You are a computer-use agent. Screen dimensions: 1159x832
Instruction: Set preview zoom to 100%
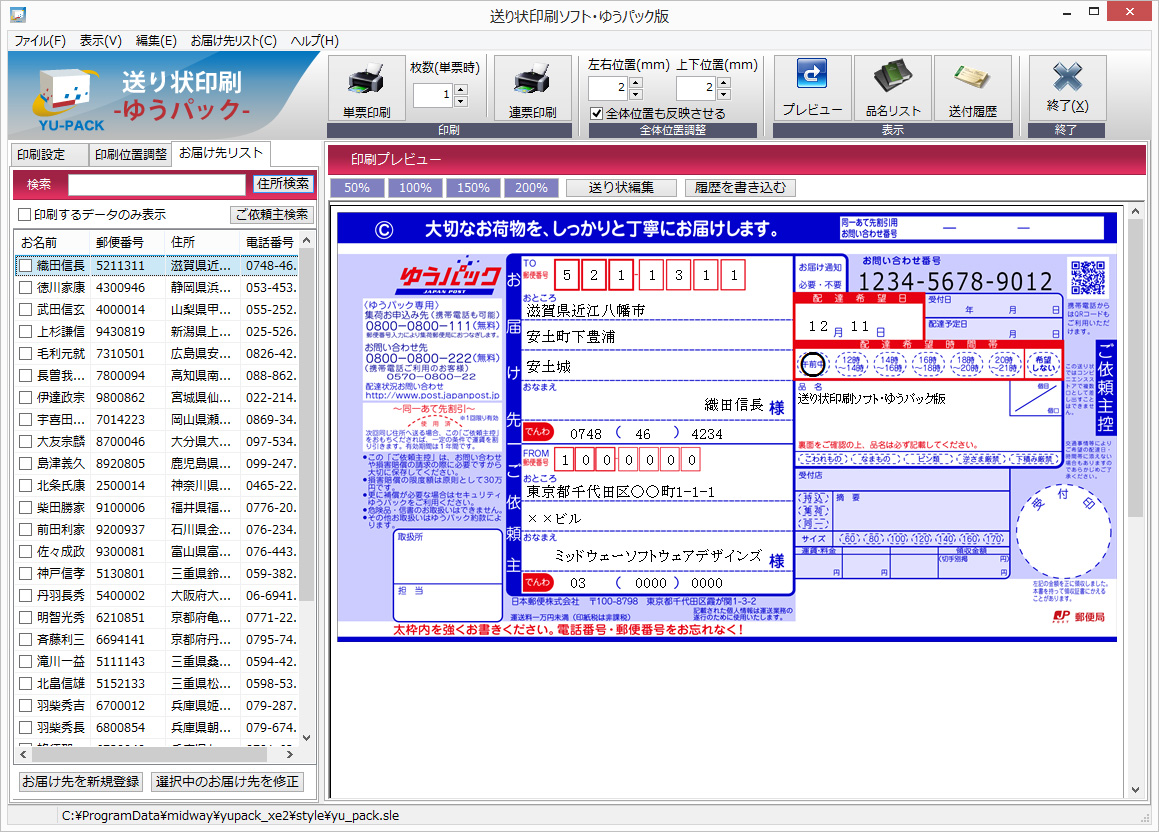click(x=415, y=188)
